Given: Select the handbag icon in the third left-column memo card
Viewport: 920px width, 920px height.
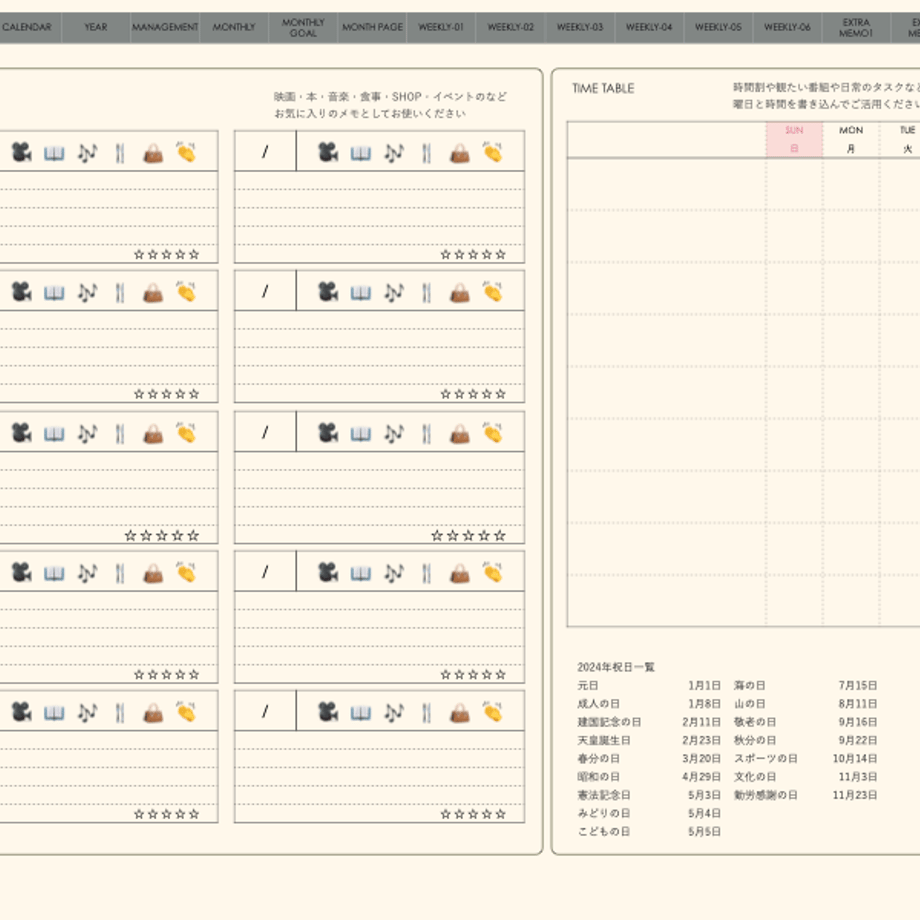Looking at the screenshot, I should click(x=153, y=434).
